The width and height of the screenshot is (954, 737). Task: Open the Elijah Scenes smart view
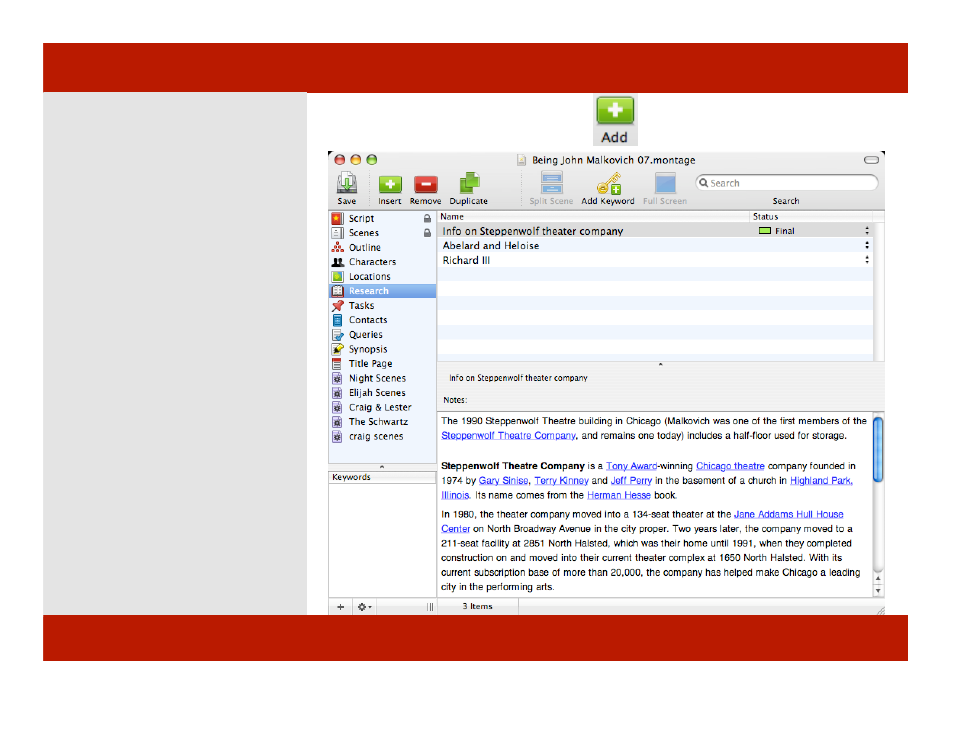tap(382, 393)
